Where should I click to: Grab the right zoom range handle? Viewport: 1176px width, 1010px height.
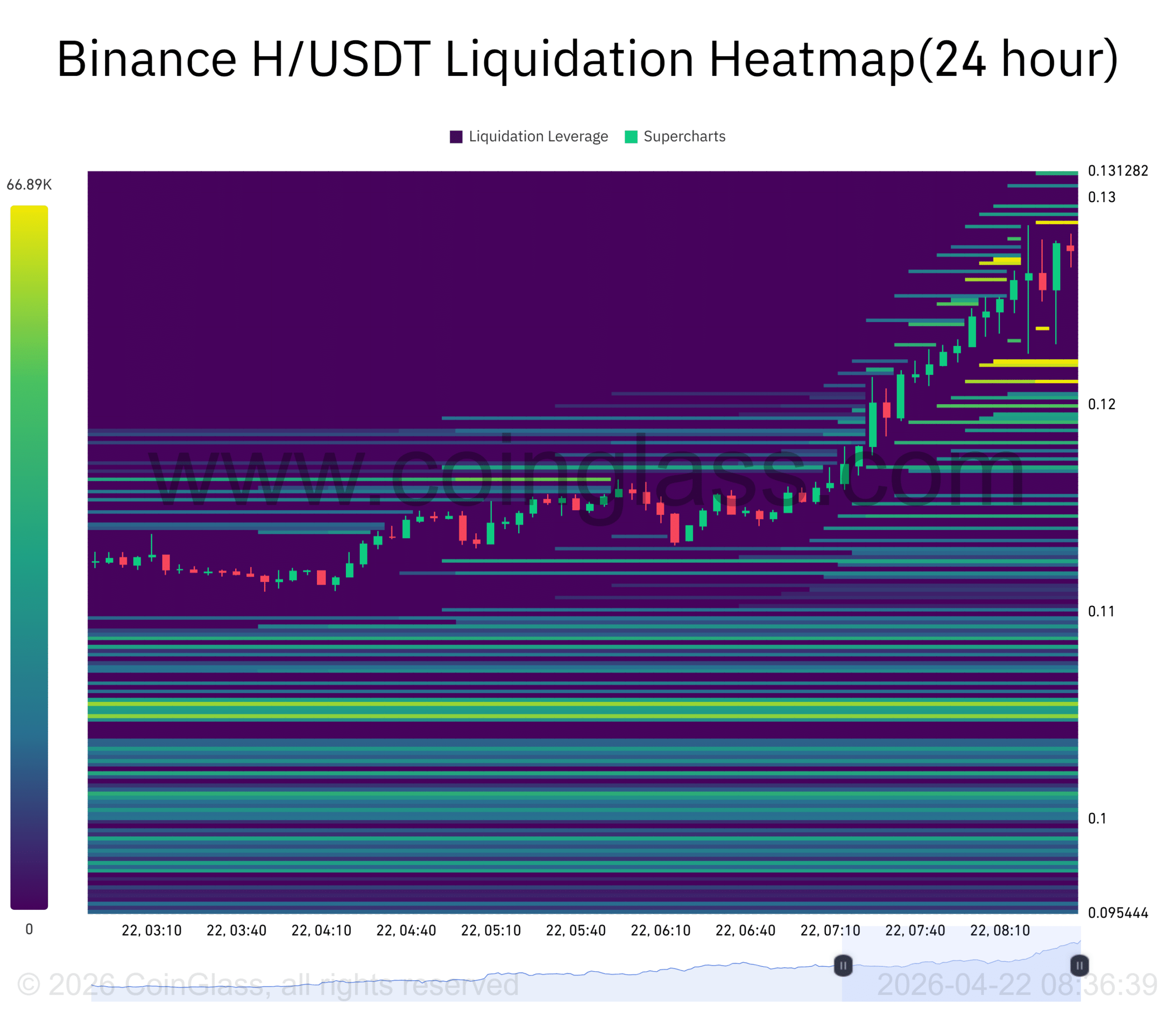click(x=1079, y=965)
